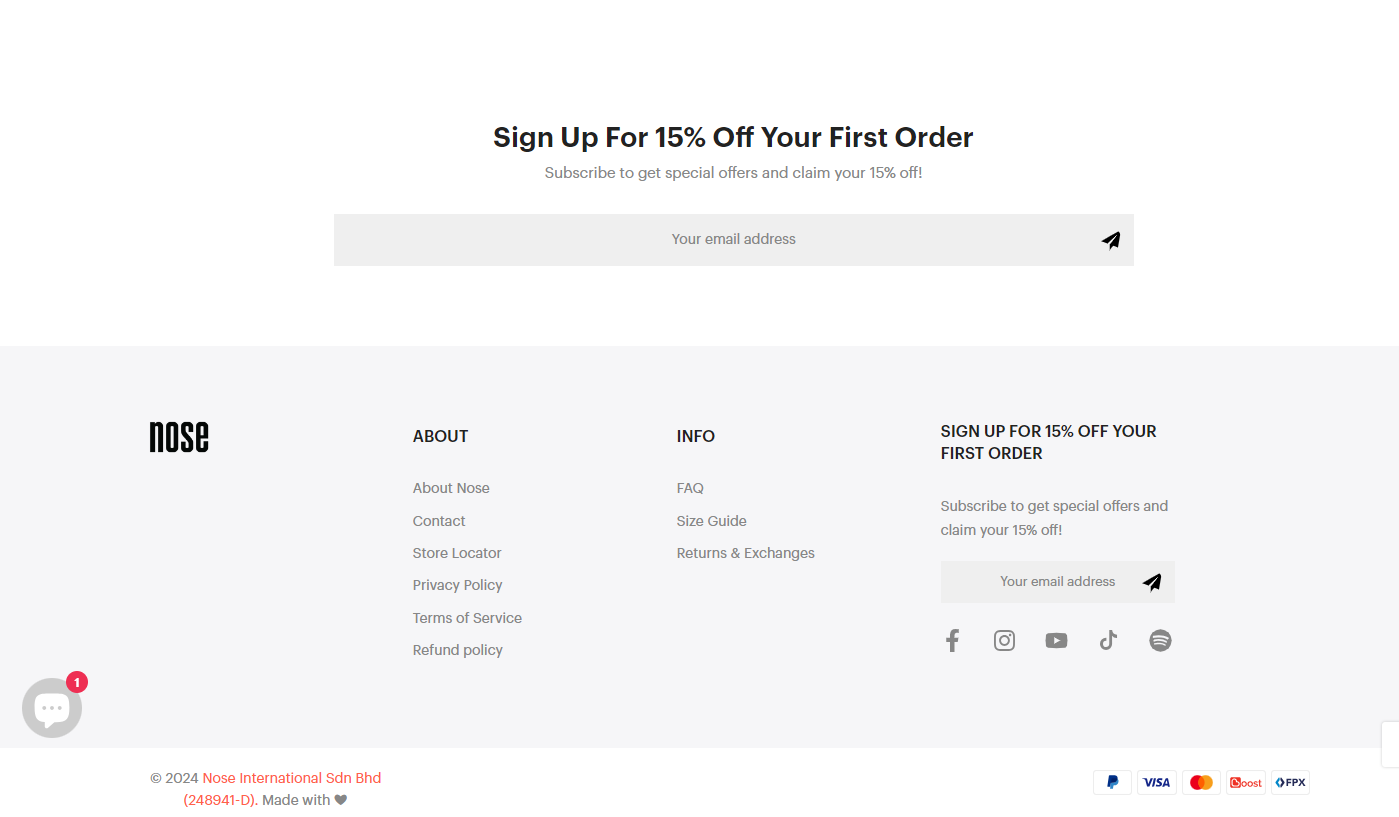Screen dimensions: 1399x817
Task: Open the YouTube social icon
Action: click(x=1056, y=641)
